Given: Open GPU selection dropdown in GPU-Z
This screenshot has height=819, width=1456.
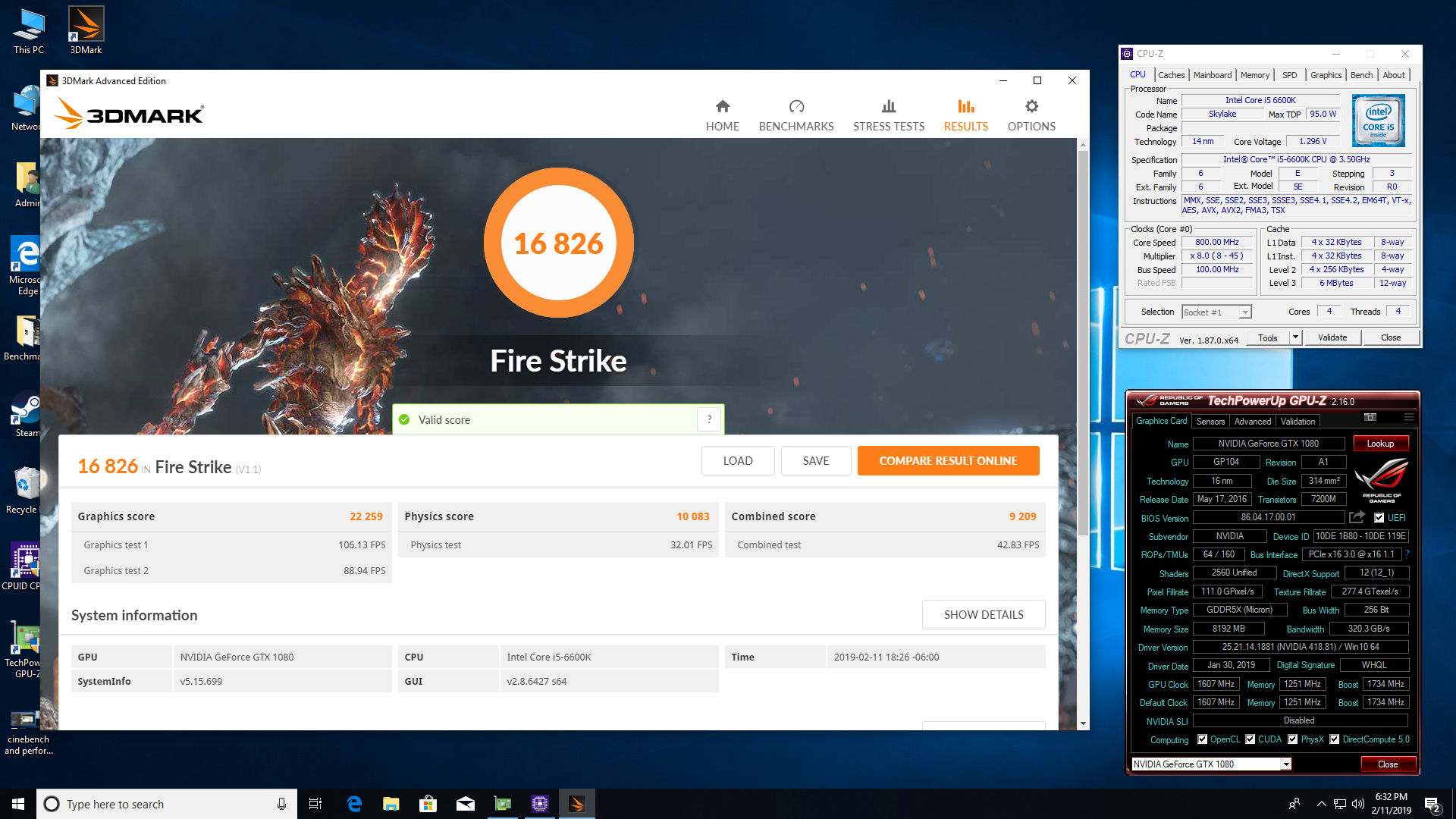Looking at the screenshot, I should (x=1285, y=764).
